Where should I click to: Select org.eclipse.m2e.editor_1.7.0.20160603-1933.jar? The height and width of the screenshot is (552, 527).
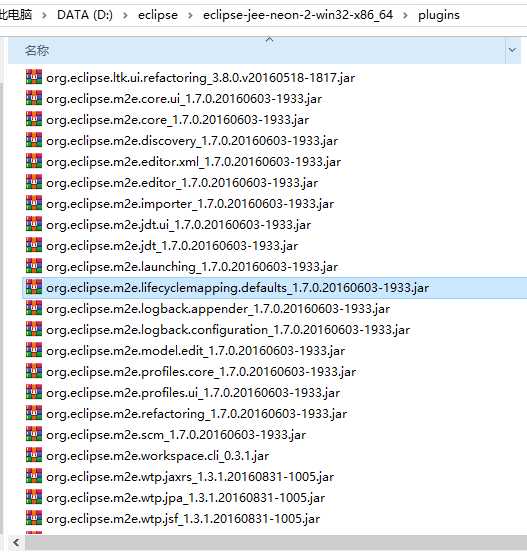click(x=182, y=183)
